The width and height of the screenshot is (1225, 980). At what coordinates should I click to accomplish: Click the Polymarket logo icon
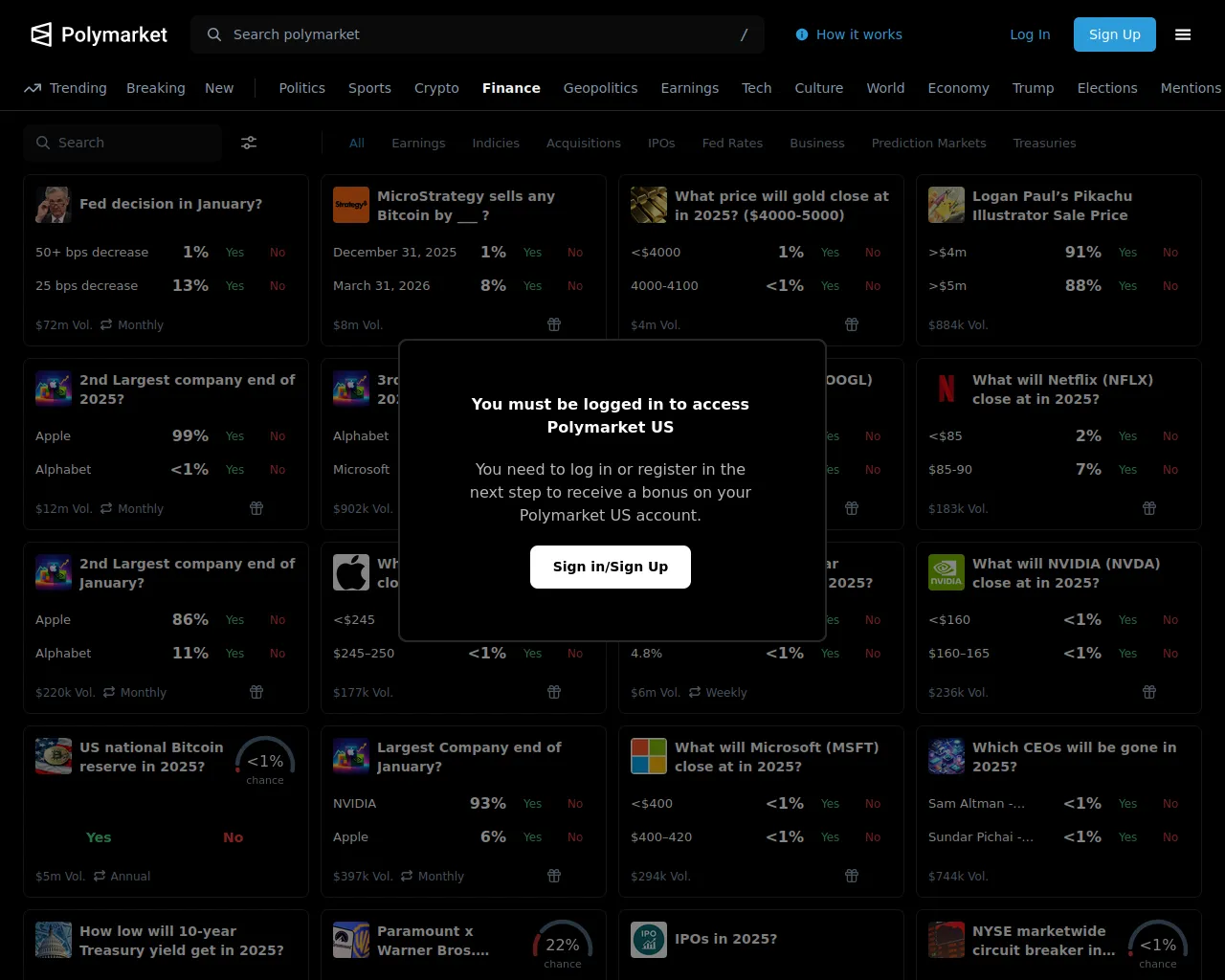(x=41, y=34)
